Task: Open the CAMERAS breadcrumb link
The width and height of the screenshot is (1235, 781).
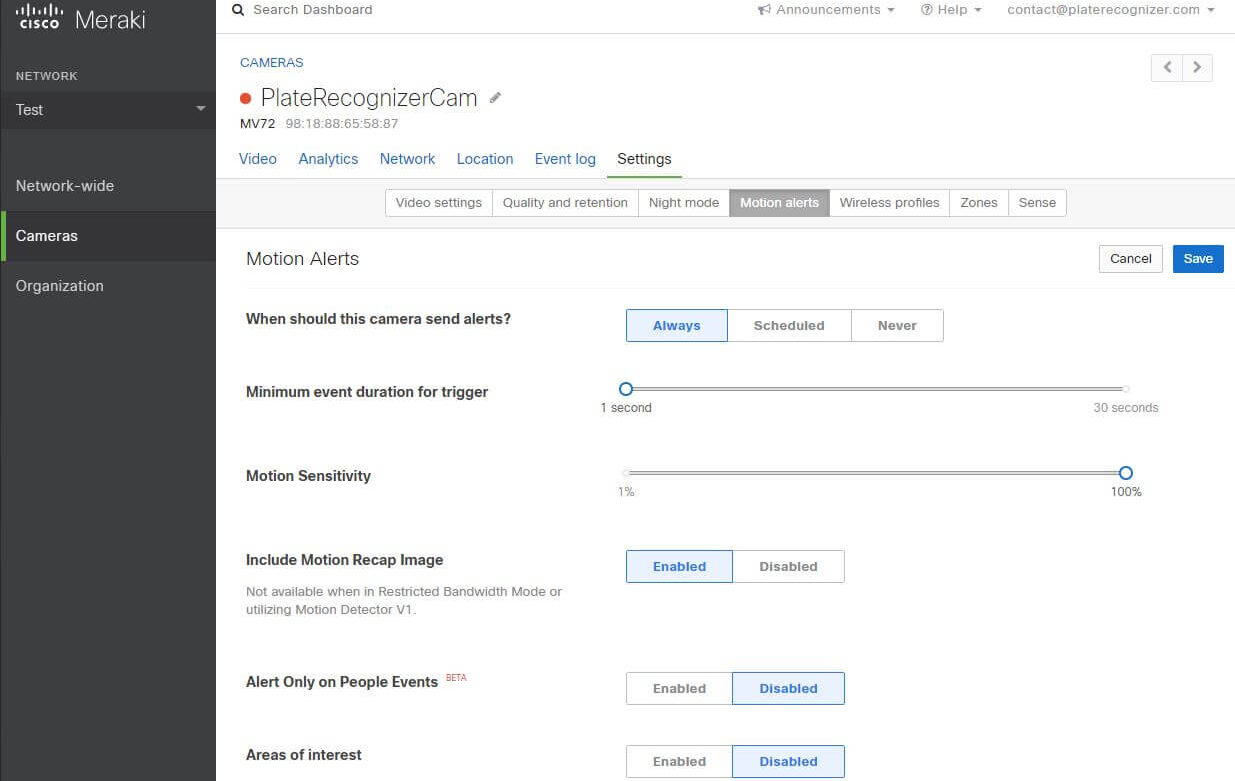Action: (x=271, y=62)
